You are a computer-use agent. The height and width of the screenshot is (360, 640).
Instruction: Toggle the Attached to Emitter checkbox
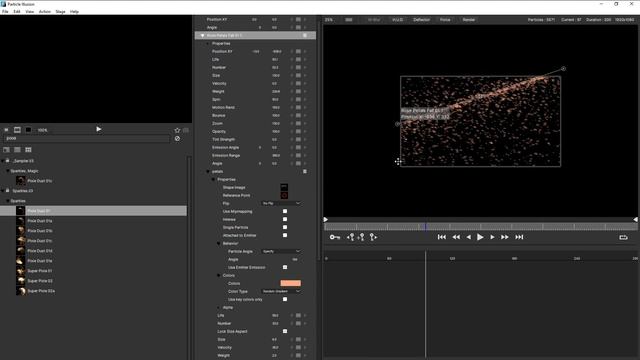[x=285, y=235]
